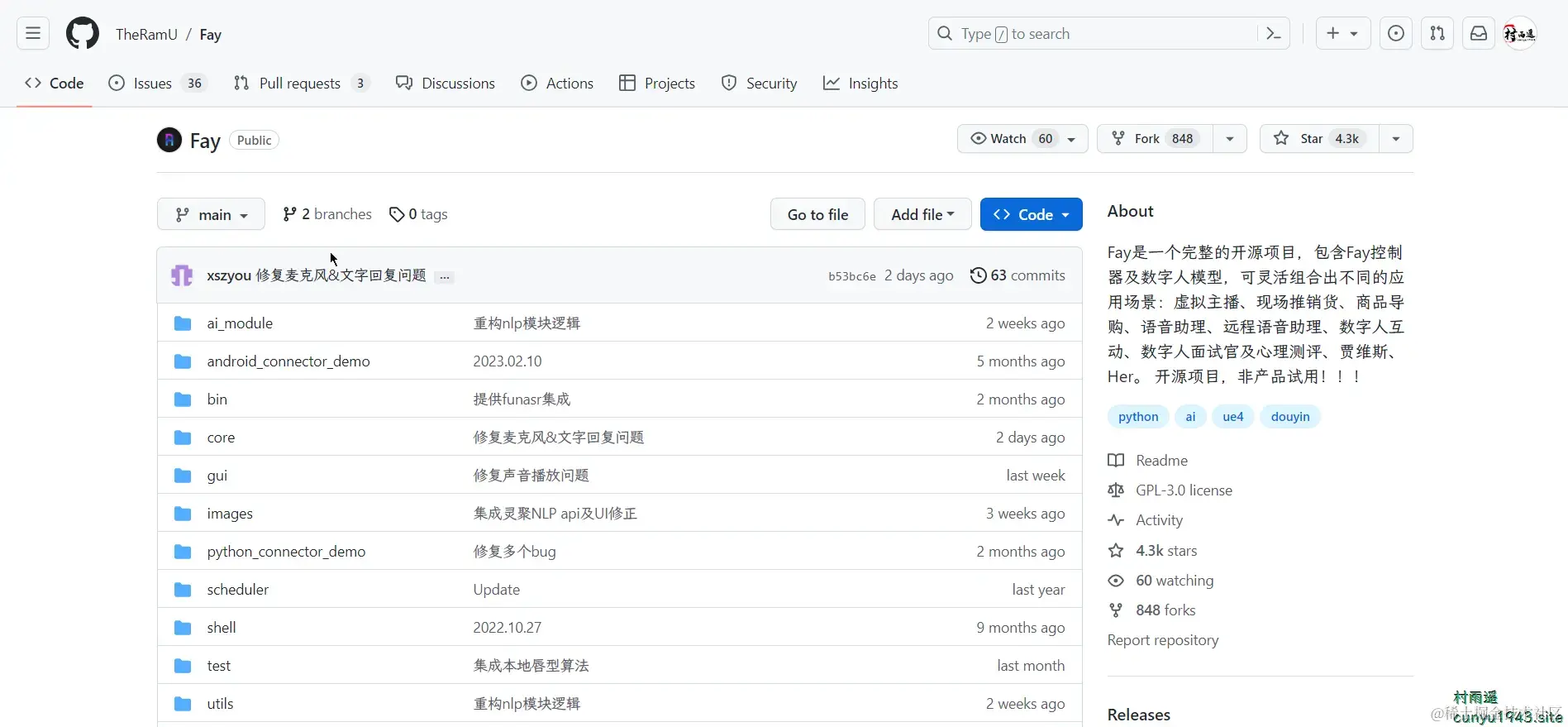
Task: Open the Discussions tab
Action: pos(446,83)
